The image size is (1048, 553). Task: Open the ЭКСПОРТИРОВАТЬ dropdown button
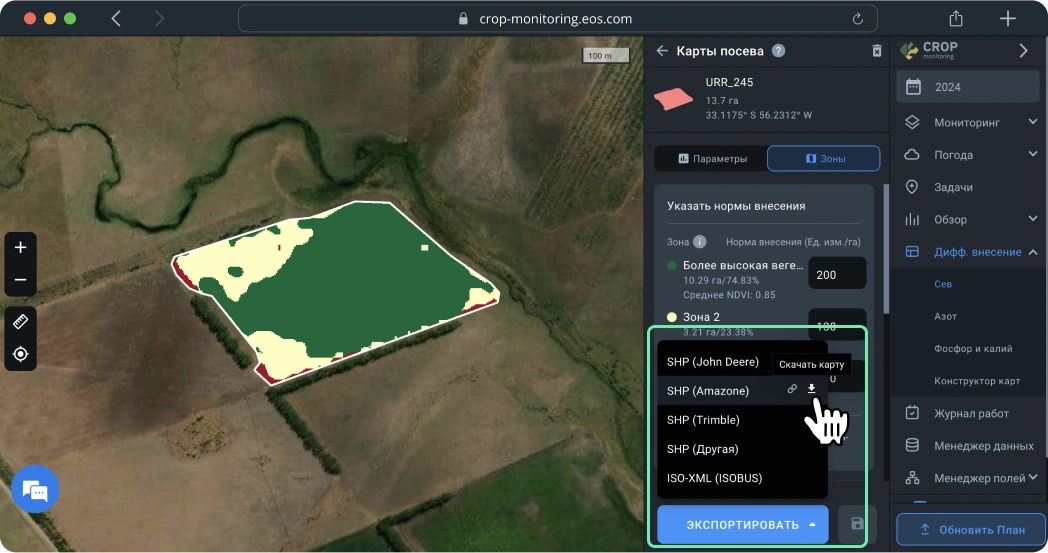pos(742,524)
